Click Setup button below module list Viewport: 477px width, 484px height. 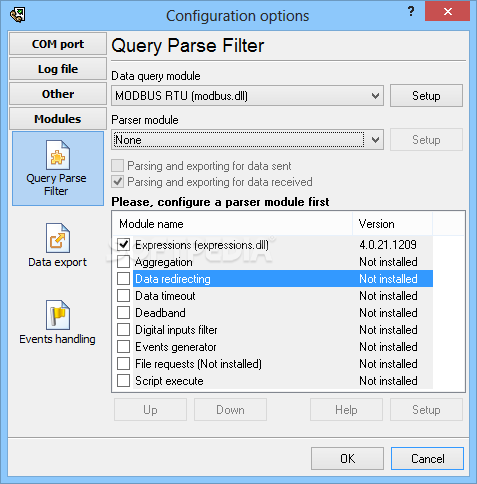coord(426,410)
